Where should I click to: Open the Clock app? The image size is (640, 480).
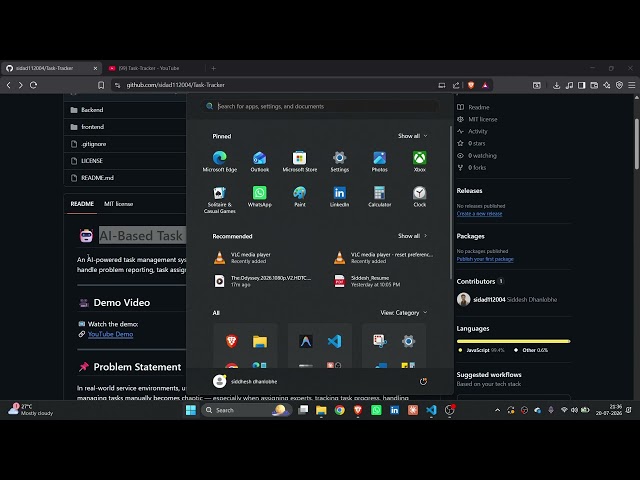point(420,196)
